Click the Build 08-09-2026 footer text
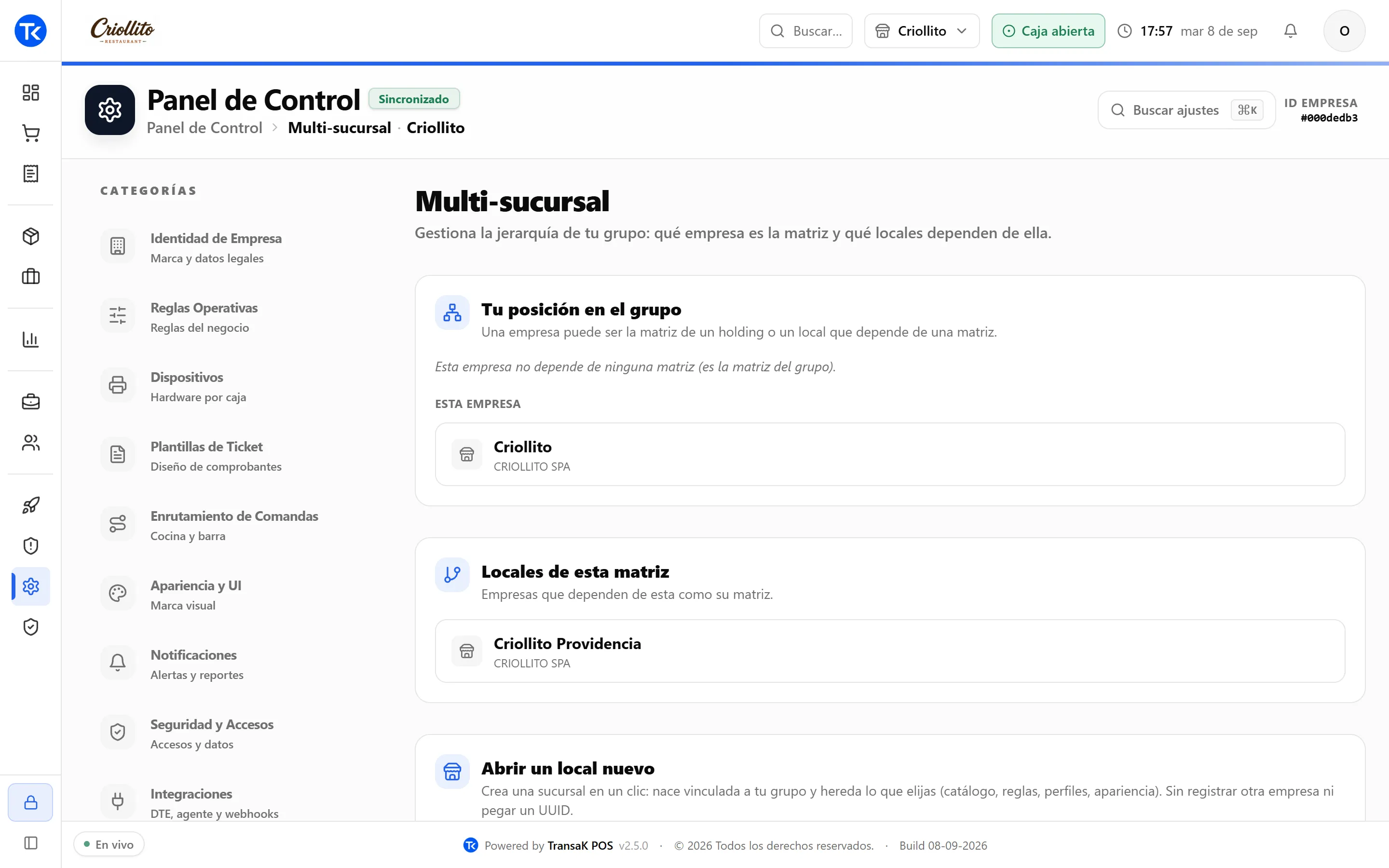Screen dimensions: 1389x868 [943, 845]
